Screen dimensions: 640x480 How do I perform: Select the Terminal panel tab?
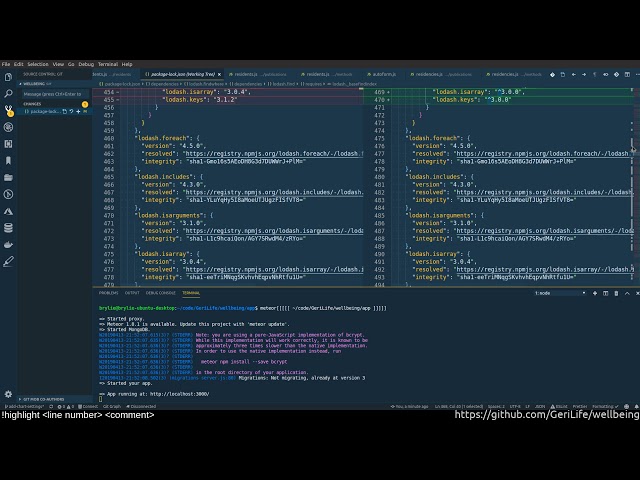(x=191, y=293)
